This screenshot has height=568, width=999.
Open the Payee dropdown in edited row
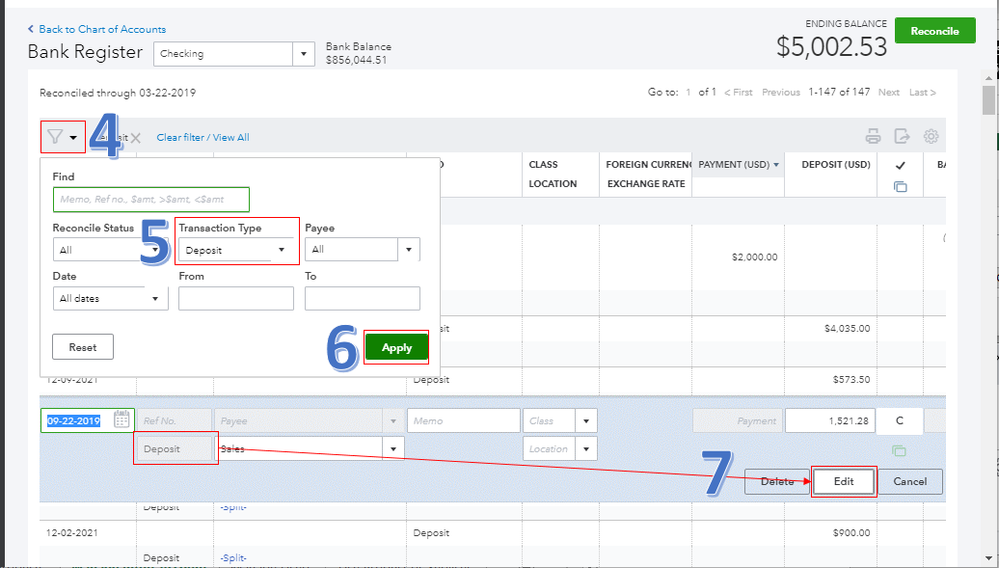click(x=393, y=421)
